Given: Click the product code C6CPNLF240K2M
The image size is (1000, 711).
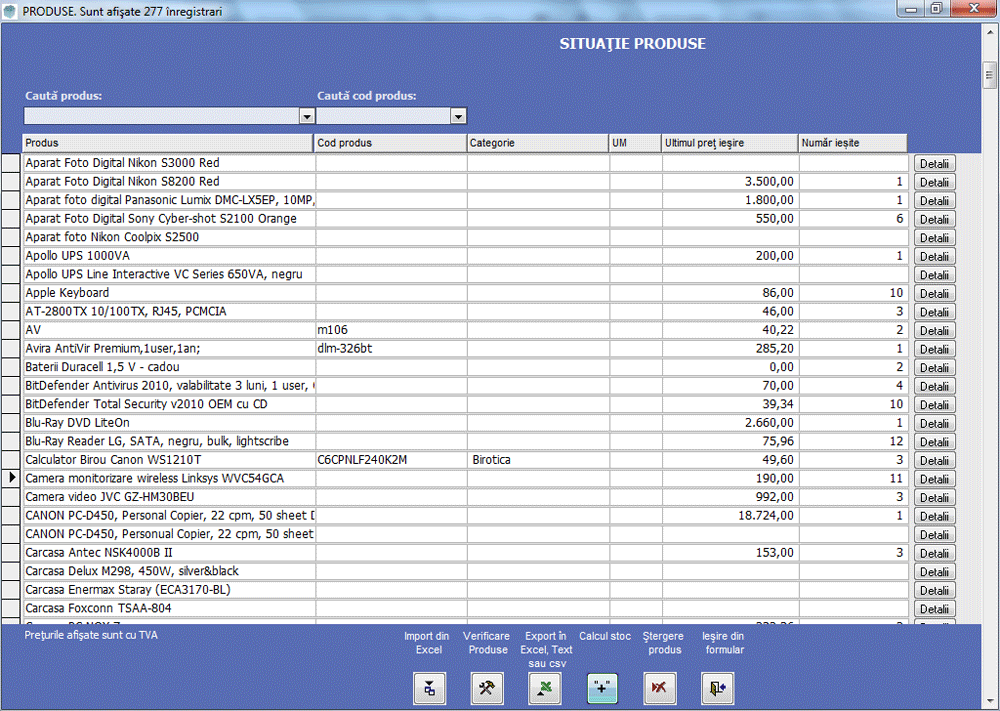Looking at the screenshot, I should (x=362, y=460).
